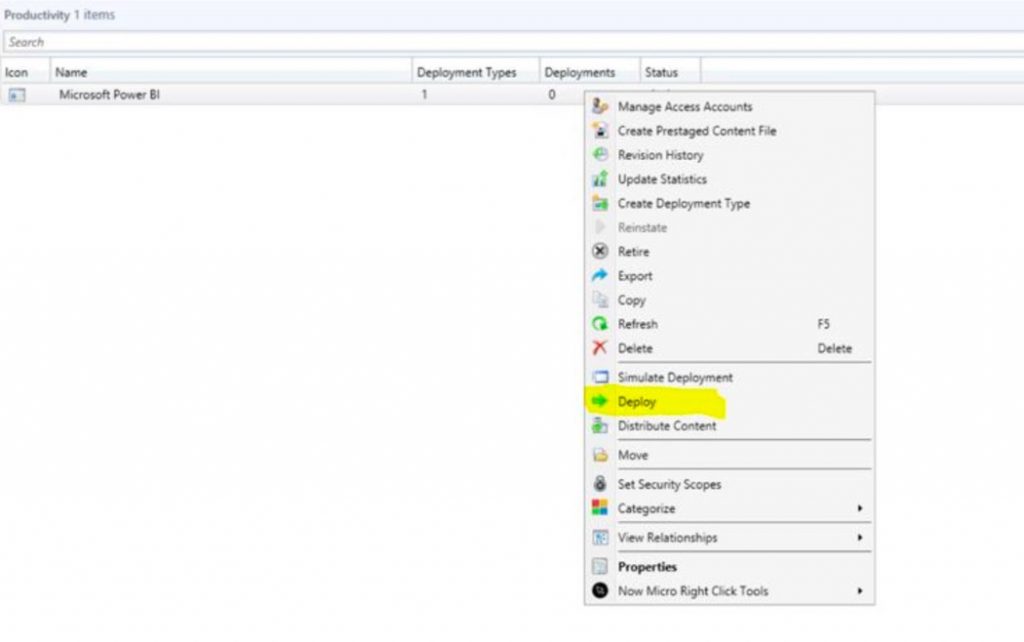1024x642 pixels.
Task: Select the Microsoft Power BI name cell
Action: tap(109, 95)
